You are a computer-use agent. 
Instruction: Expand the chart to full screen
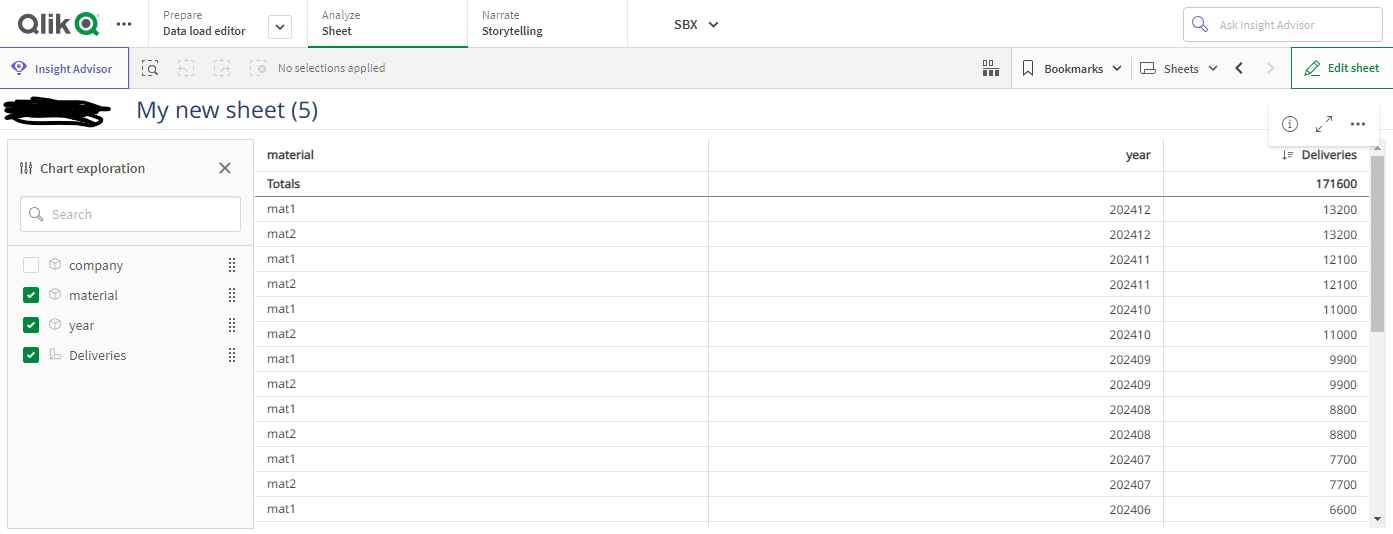1324,124
